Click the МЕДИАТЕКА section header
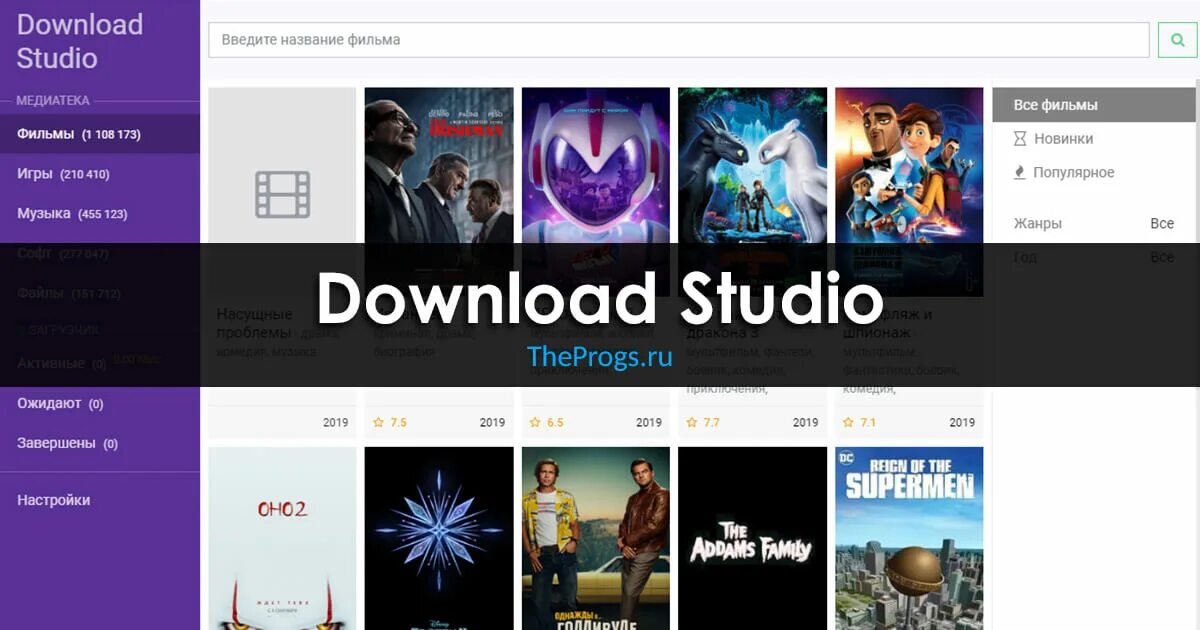Viewport: 1200px width, 630px height. point(53,101)
